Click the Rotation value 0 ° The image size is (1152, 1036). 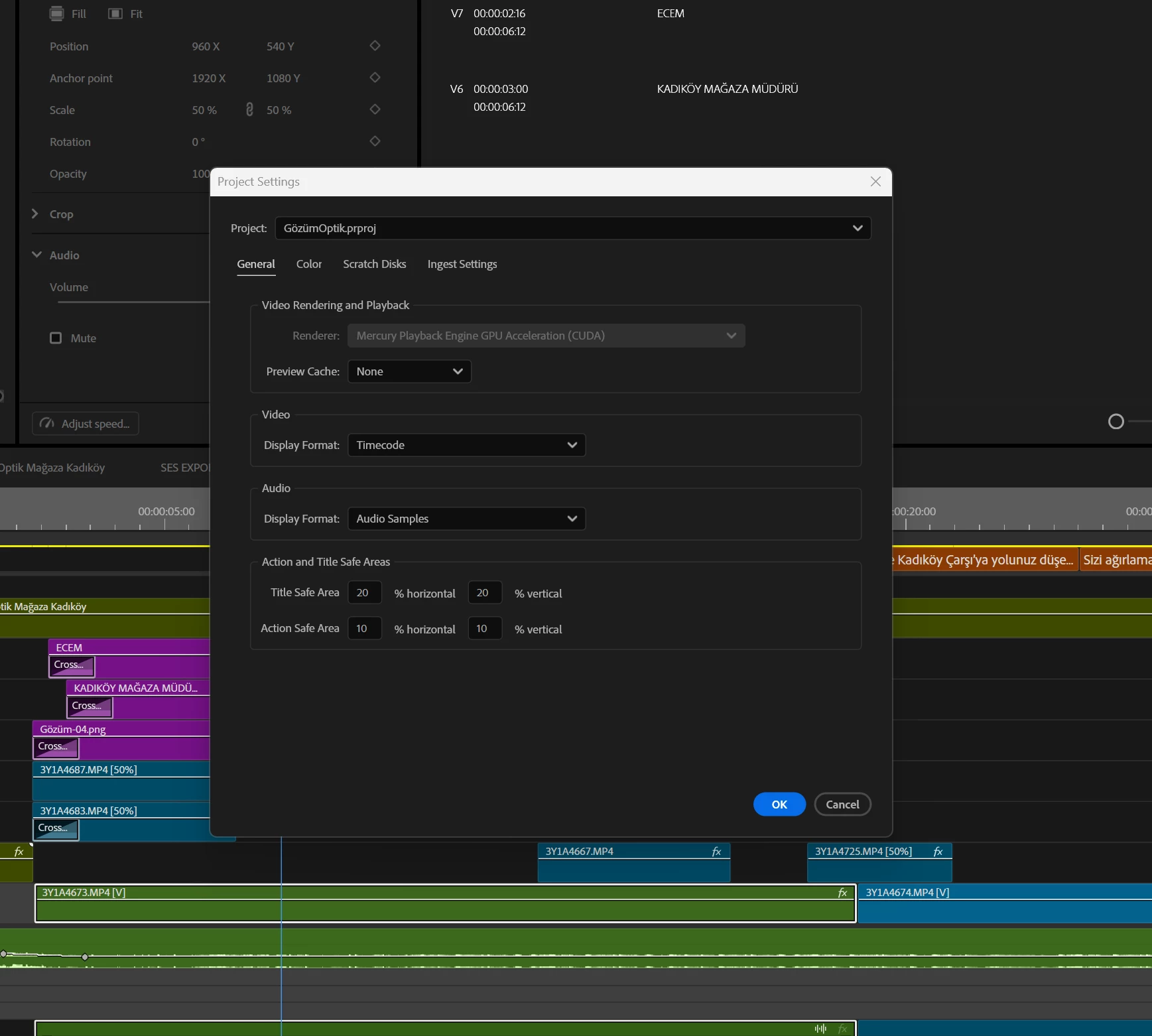[x=198, y=142]
